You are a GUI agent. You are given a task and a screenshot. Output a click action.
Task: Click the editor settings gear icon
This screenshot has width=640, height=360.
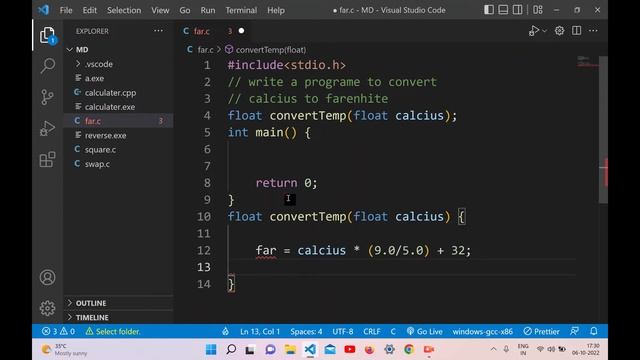click(560, 31)
